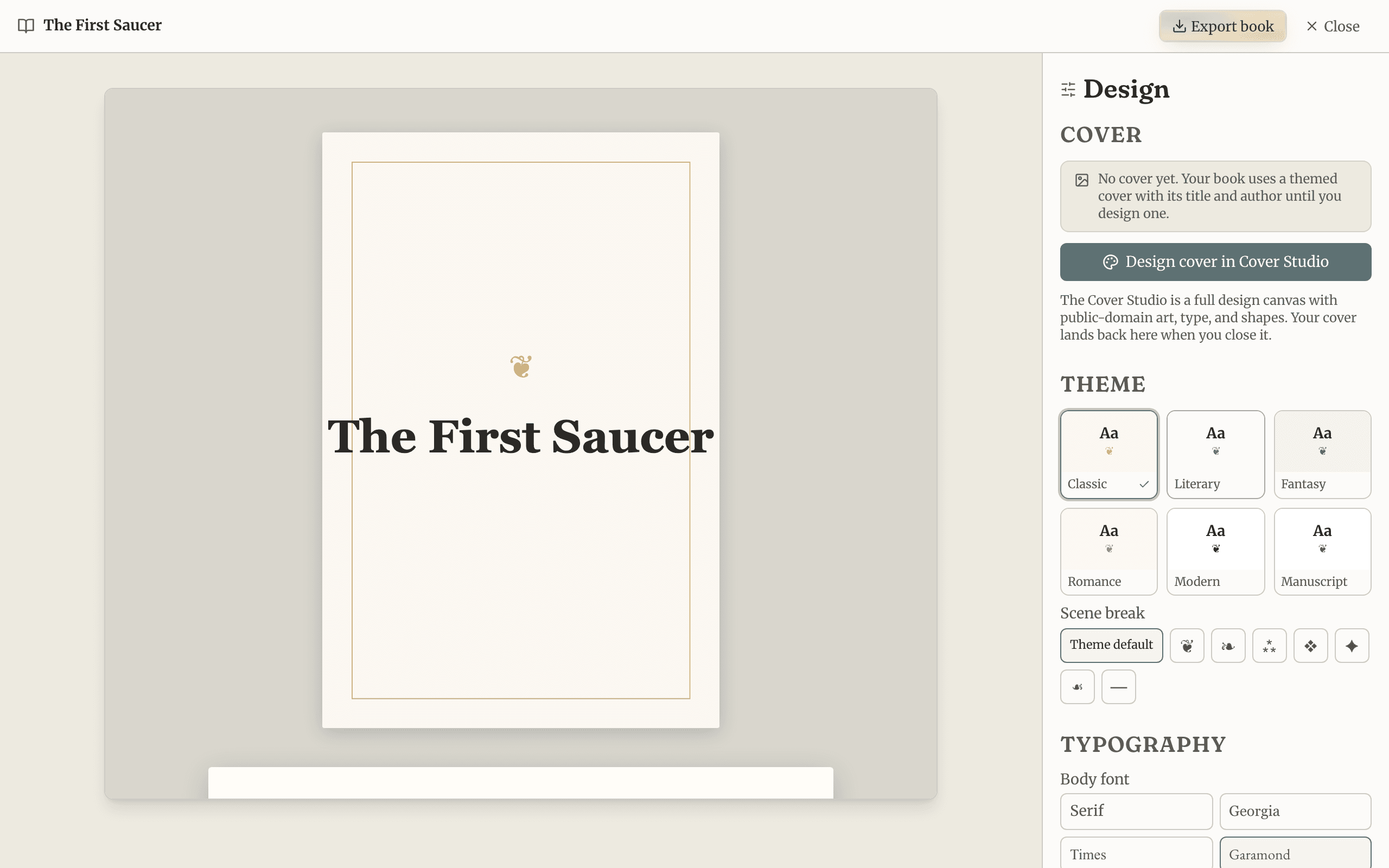Select the sideways leaf fleuron scene break

point(1228,645)
